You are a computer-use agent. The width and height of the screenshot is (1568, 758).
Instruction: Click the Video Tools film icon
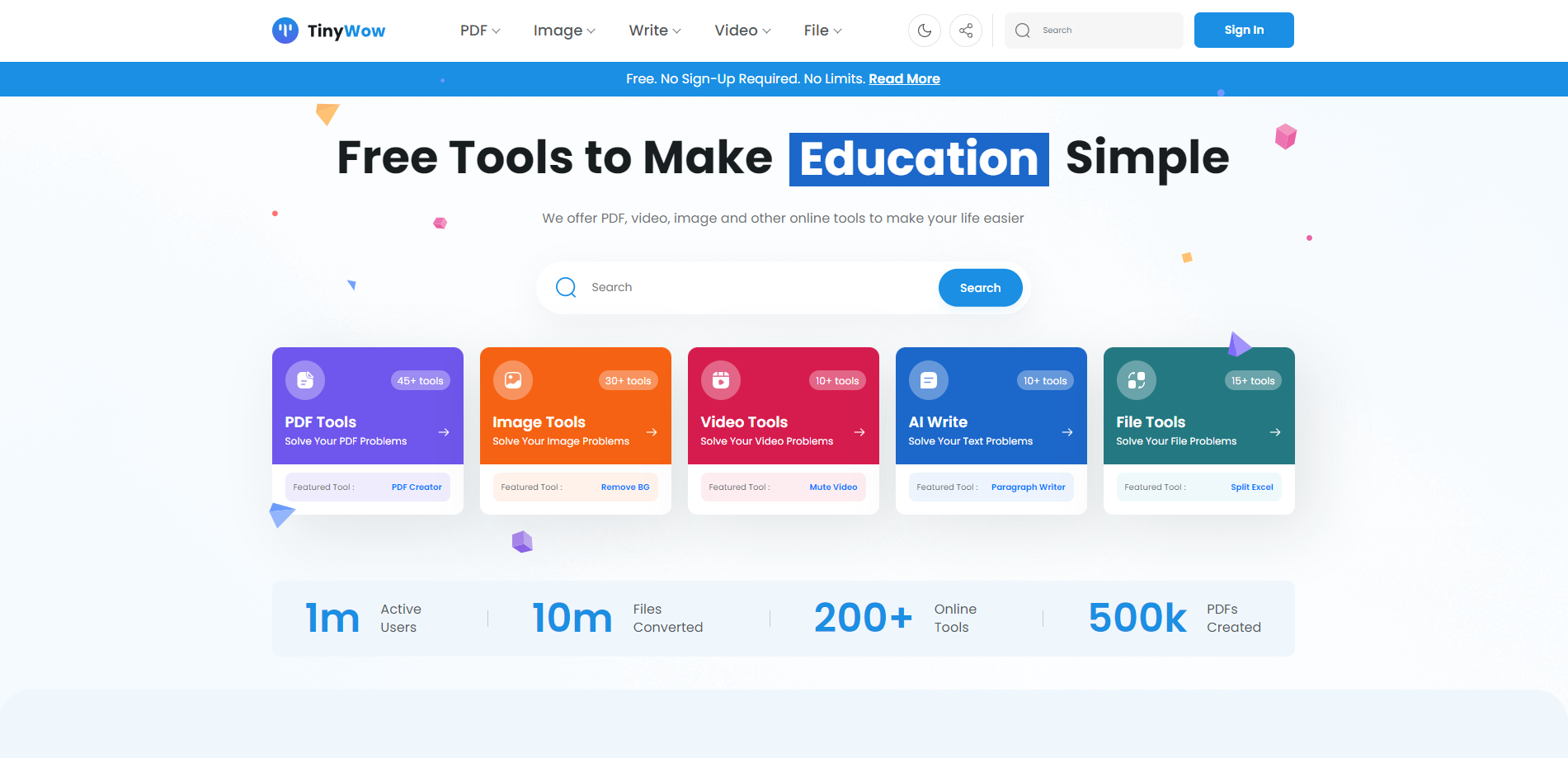pos(721,380)
